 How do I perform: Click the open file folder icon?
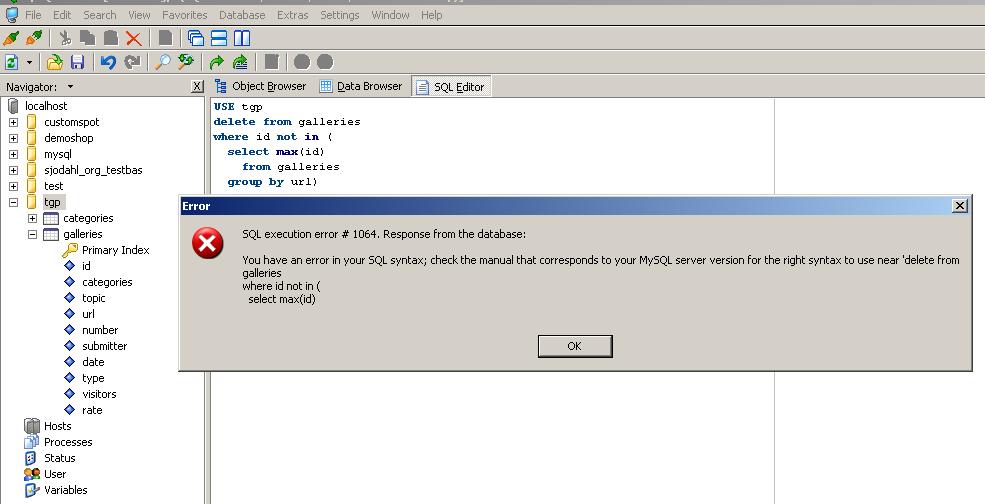click(x=55, y=62)
